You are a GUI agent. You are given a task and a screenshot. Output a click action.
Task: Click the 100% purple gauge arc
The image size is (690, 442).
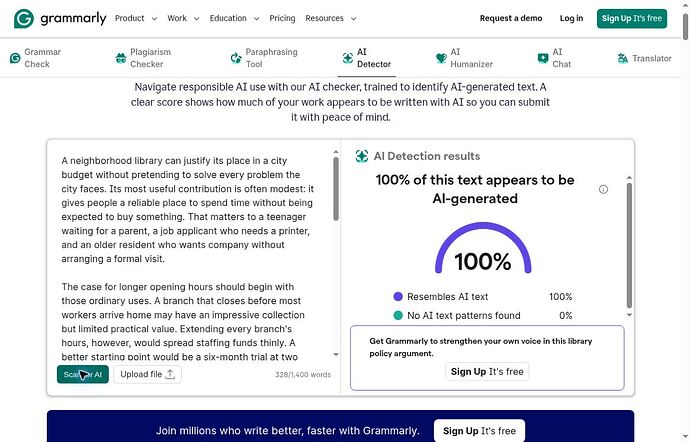(x=483, y=225)
